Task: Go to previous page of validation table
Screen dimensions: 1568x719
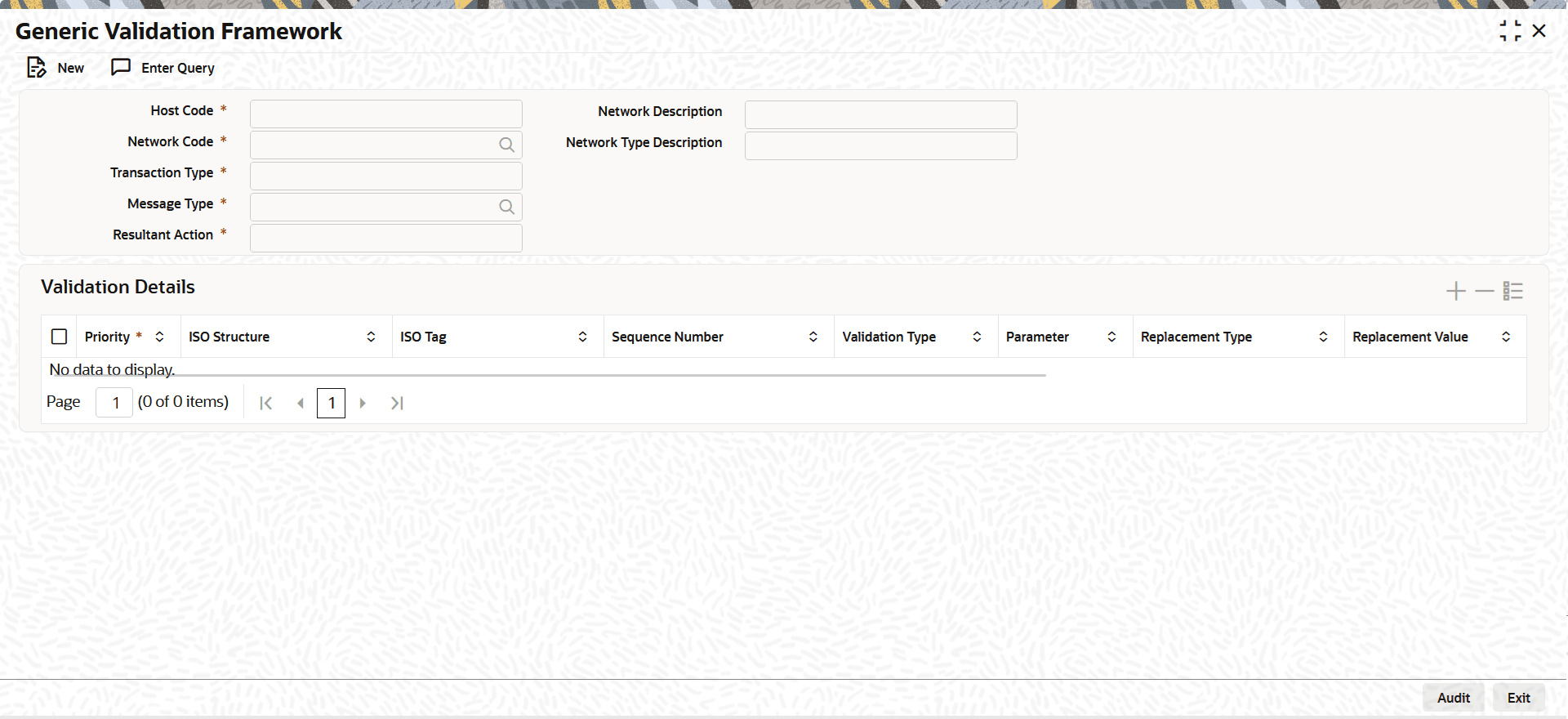Action: pos(300,403)
